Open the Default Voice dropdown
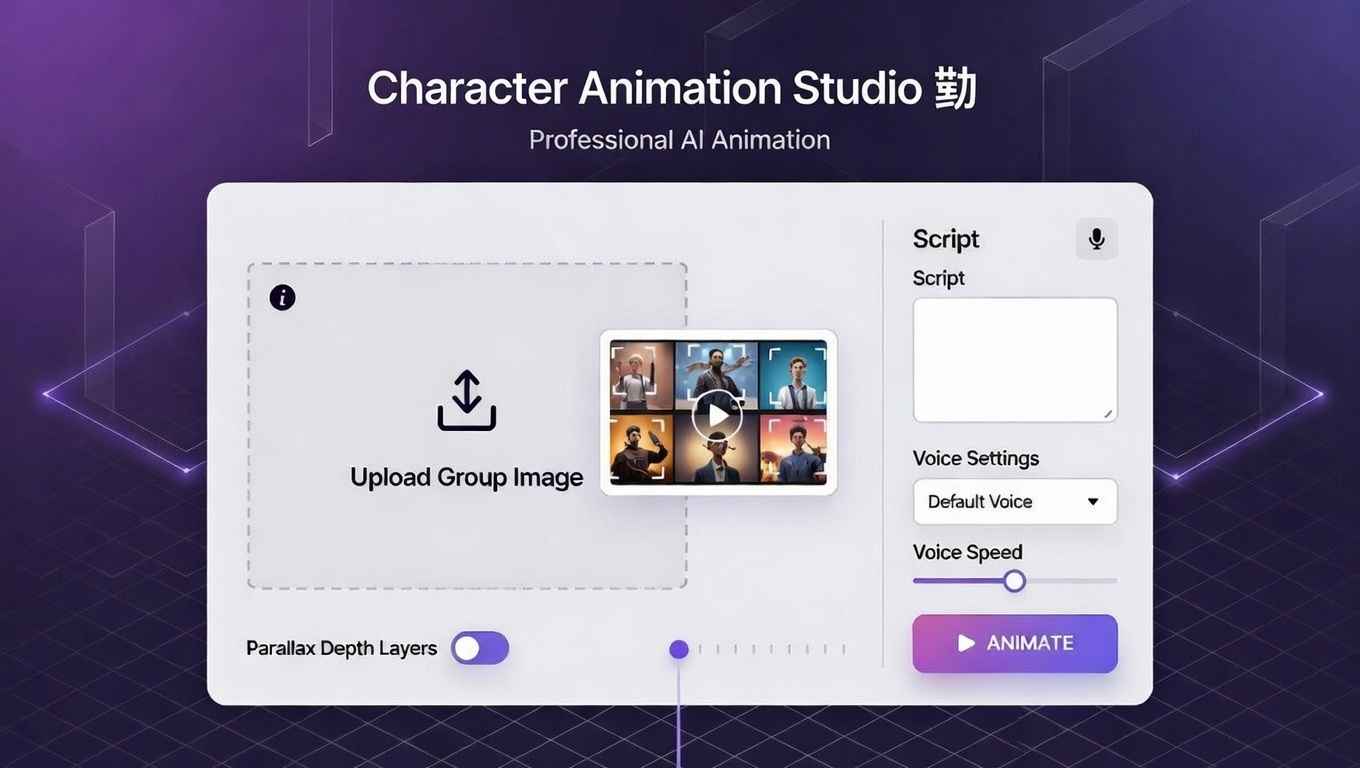Viewport: 1360px width, 768px height. [x=1015, y=502]
